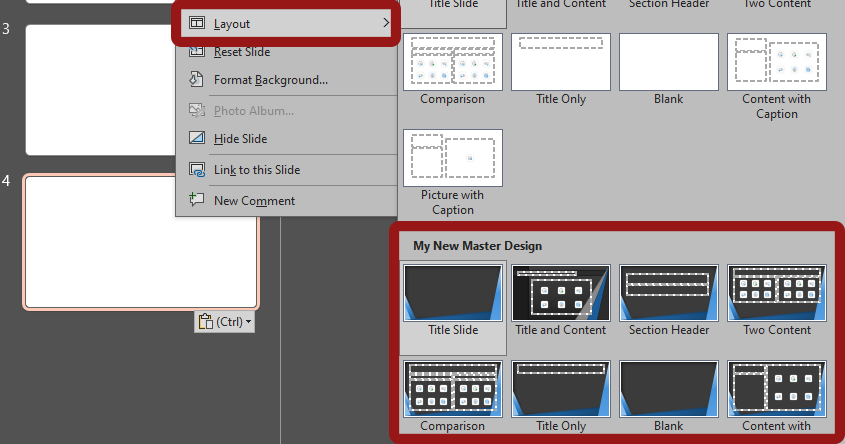845x444 pixels.
Task: Open the Paste Options (Ctrl) dropdown
Action: [225, 322]
